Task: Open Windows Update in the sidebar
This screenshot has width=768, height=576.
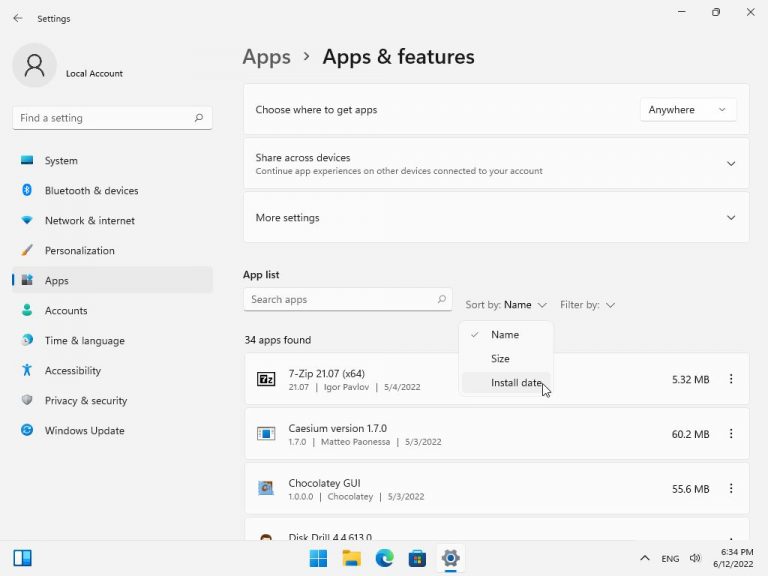Action: pyautogui.click(x=84, y=431)
